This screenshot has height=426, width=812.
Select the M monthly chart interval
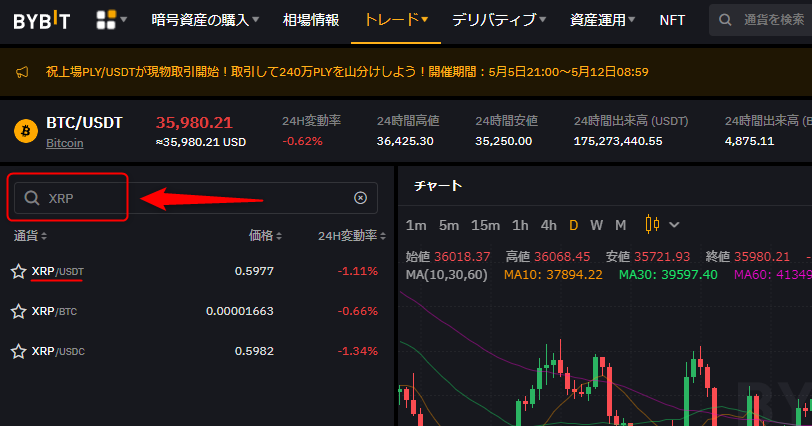pos(620,225)
